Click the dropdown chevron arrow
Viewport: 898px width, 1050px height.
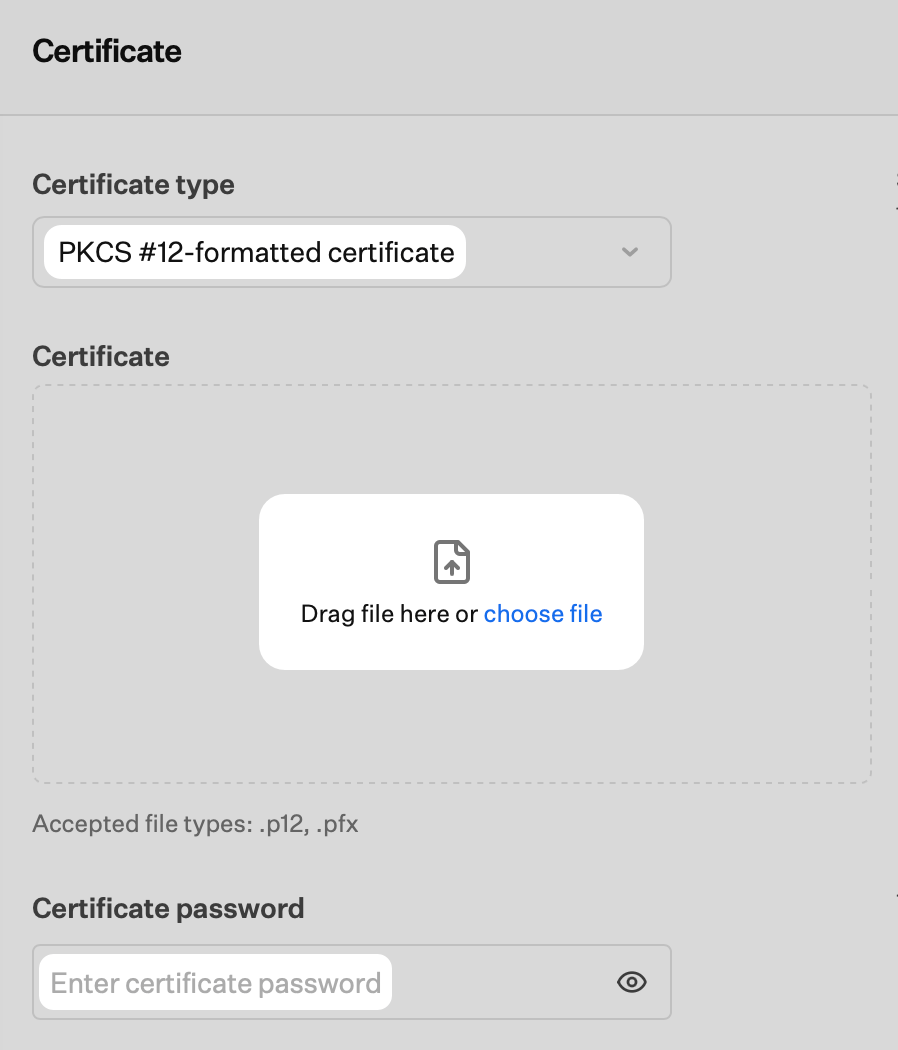coord(629,252)
